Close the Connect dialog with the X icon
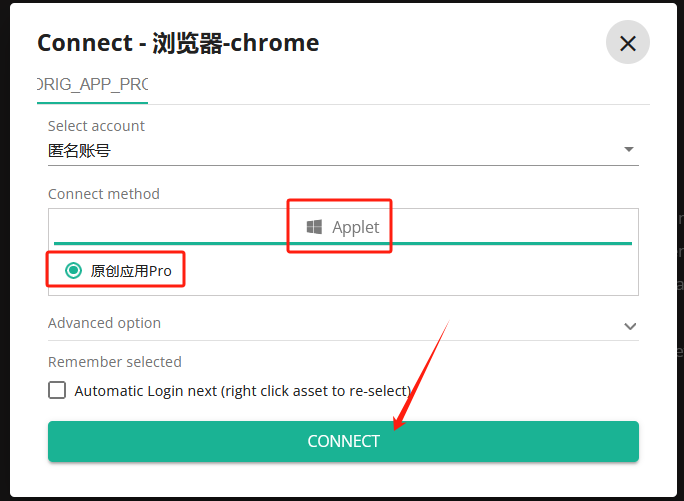This screenshot has height=501, width=684. click(x=628, y=43)
